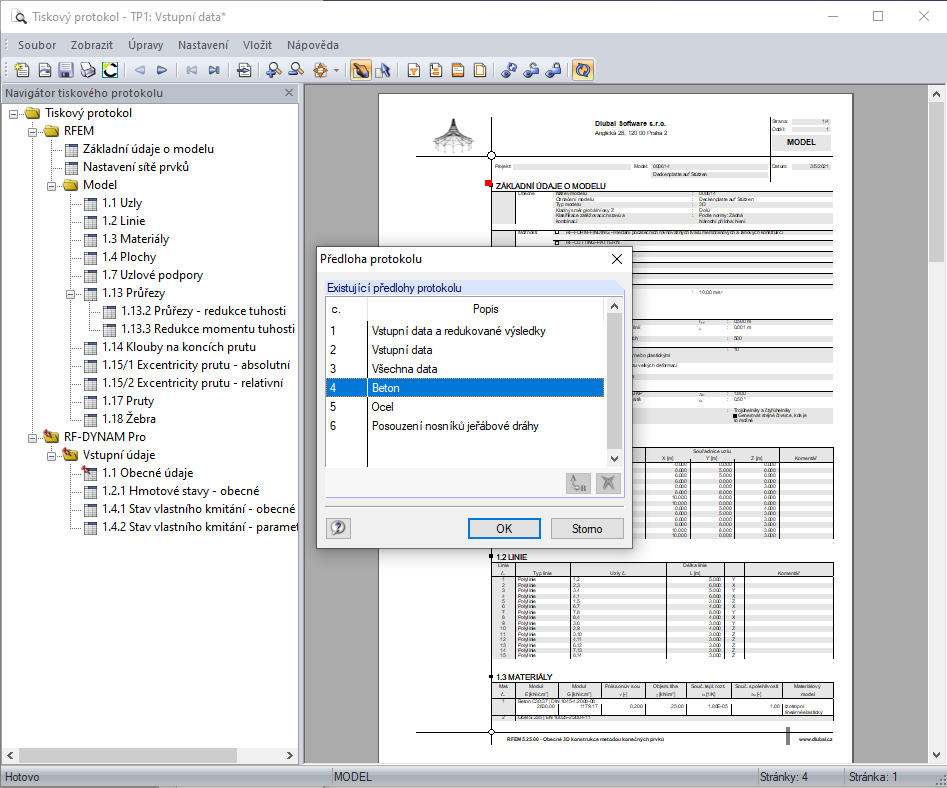This screenshot has width=947, height=788.
Task: Click the zoom out magnifier icon
Action: pyautogui.click(x=296, y=70)
